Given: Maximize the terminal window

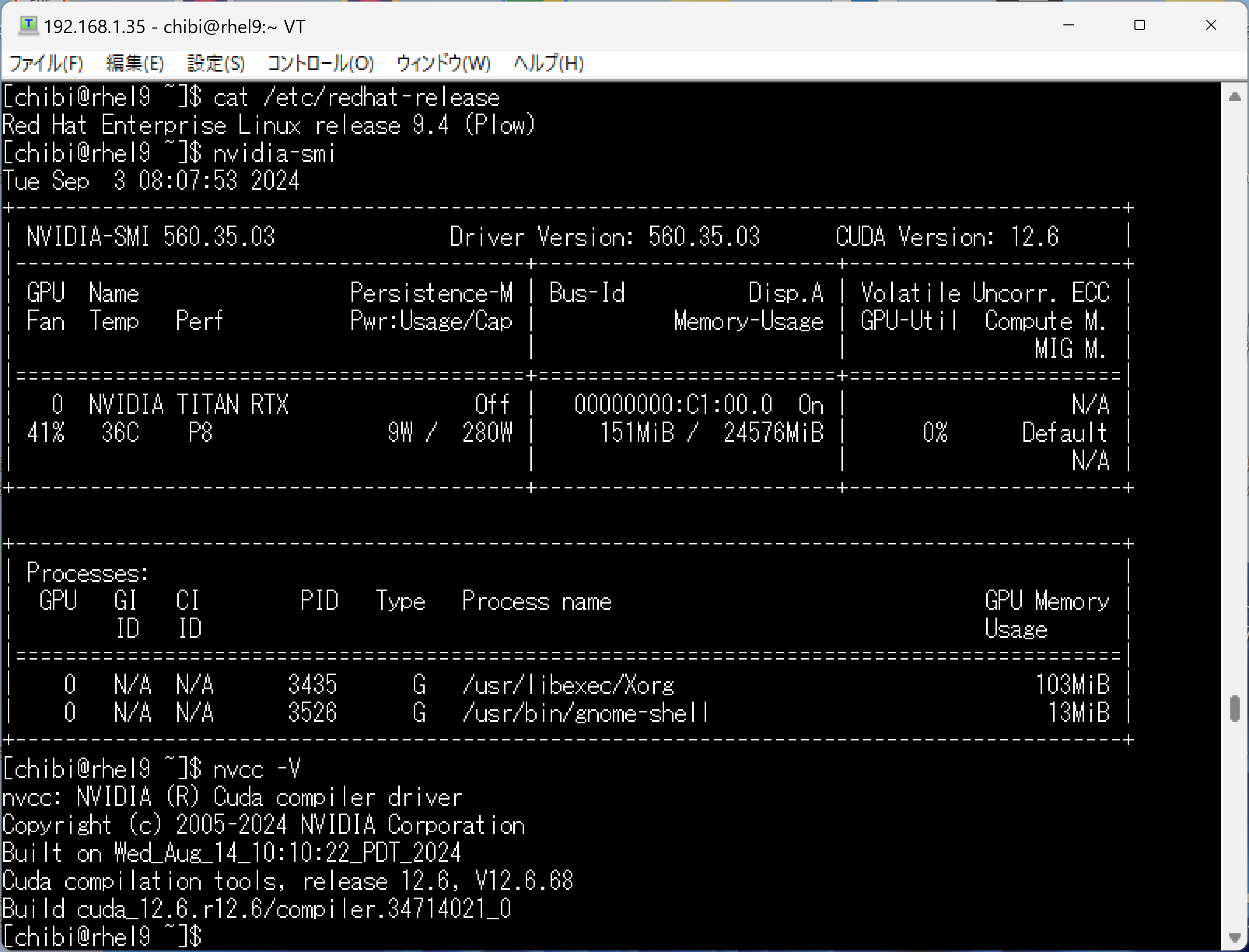Looking at the screenshot, I should tap(1139, 25).
